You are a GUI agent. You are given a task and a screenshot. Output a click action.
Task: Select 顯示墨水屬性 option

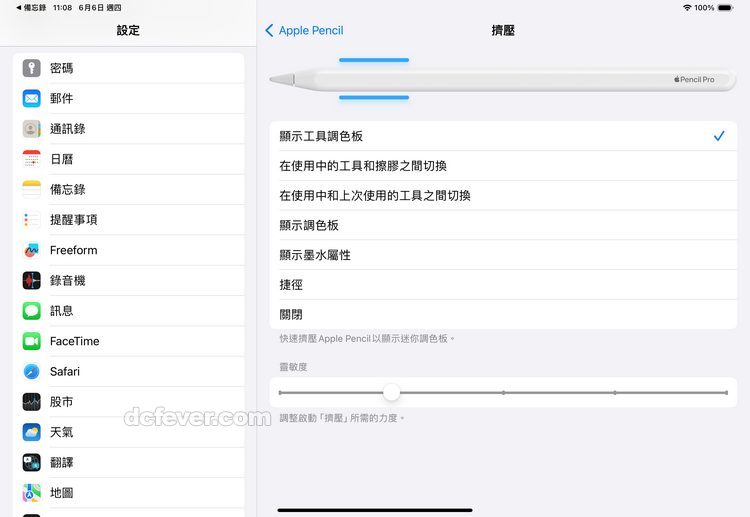point(503,255)
